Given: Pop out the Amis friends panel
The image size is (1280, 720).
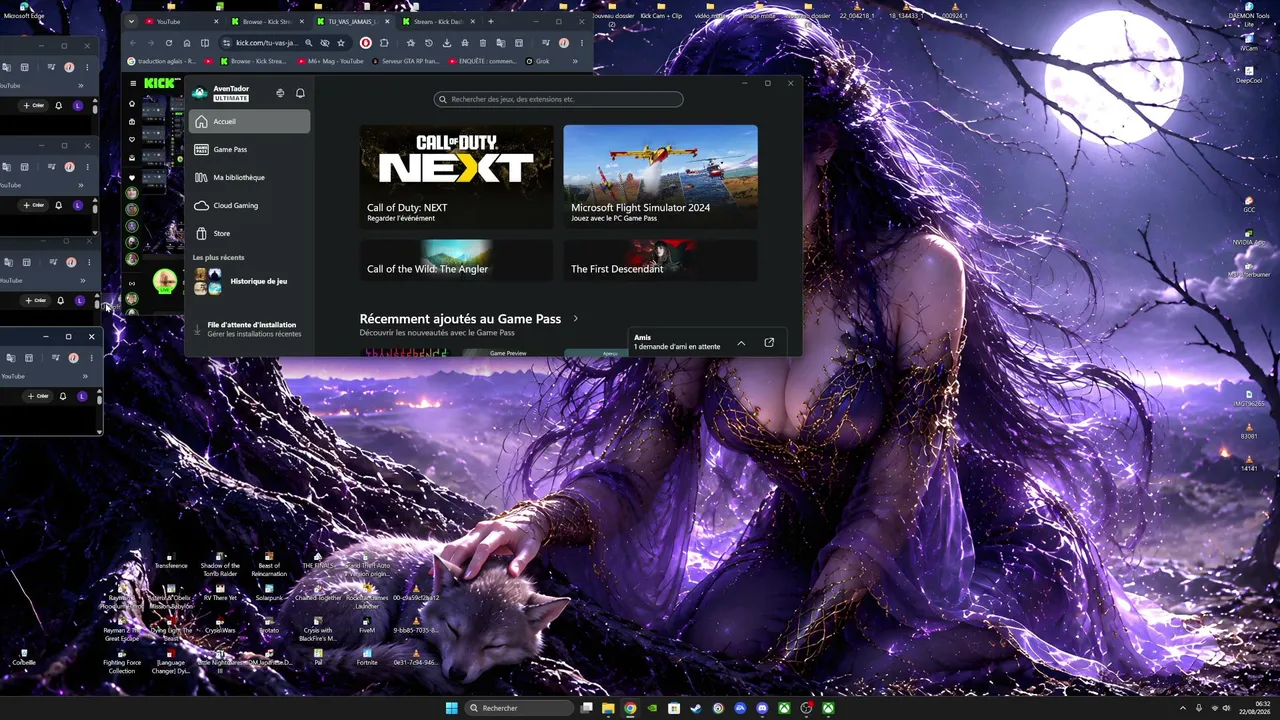Looking at the screenshot, I should tap(769, 342).
